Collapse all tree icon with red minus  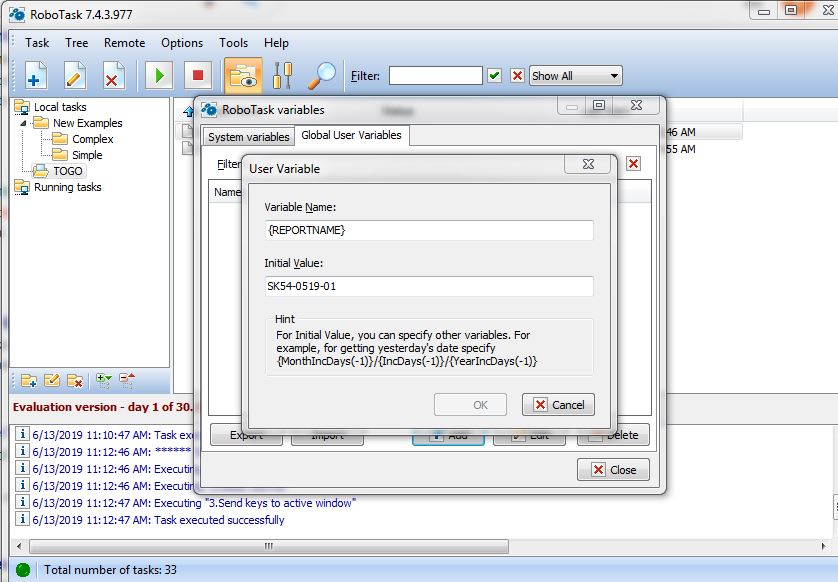point(127,381)
